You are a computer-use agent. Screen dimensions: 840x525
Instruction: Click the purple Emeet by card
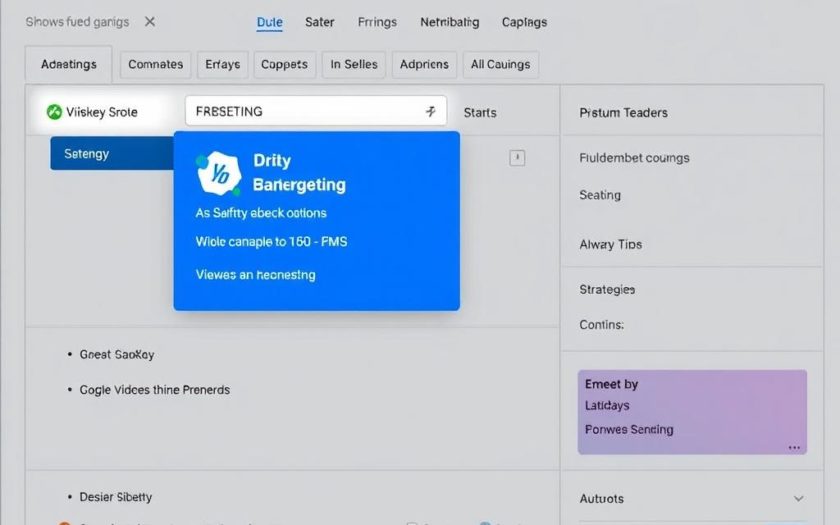point(692,410)
